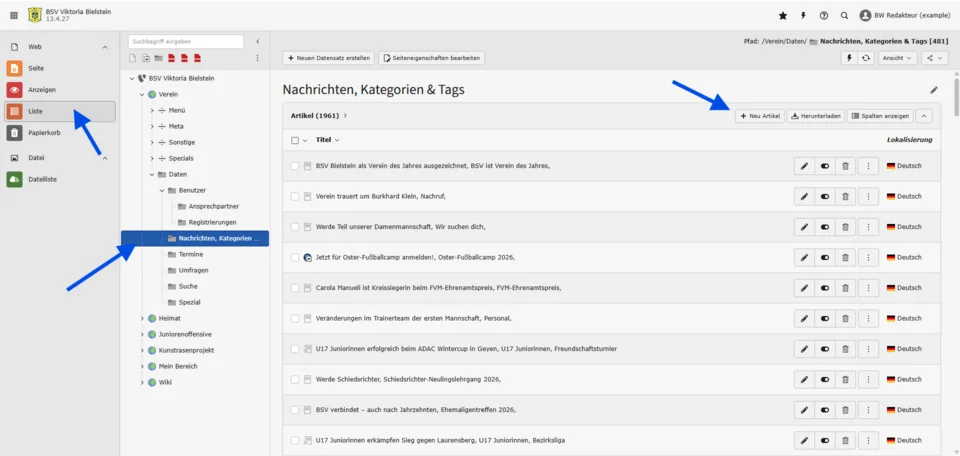Toggle the module menu grid icon

[x=14, y=15]
